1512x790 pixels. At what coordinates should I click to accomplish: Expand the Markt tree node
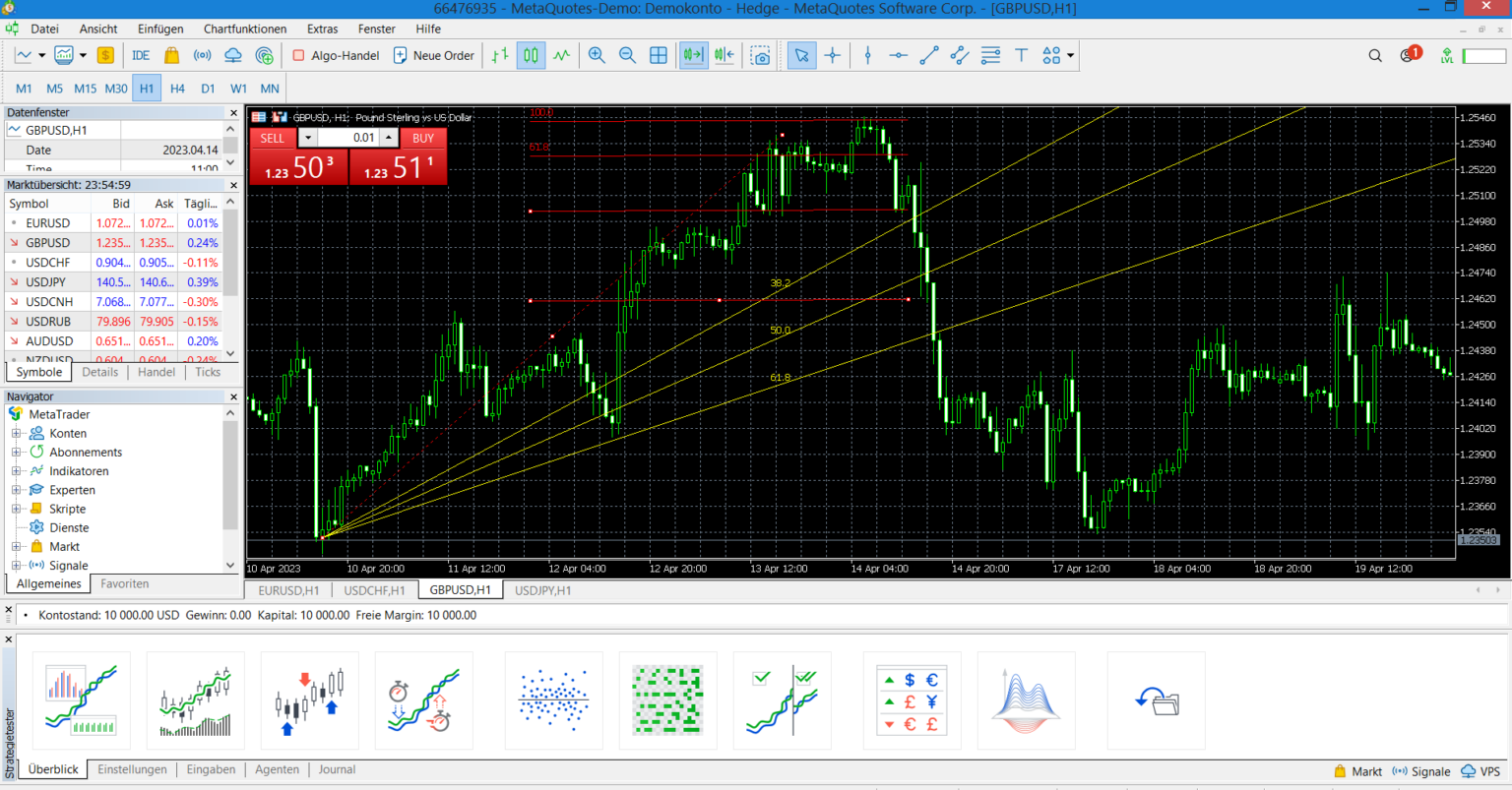(x=16, y=546)
